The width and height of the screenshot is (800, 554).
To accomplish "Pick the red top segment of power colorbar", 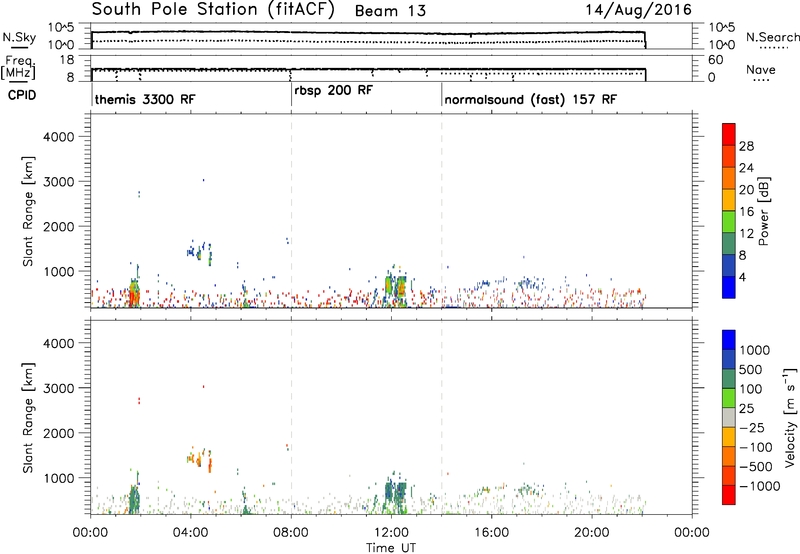I will [729, 134].
